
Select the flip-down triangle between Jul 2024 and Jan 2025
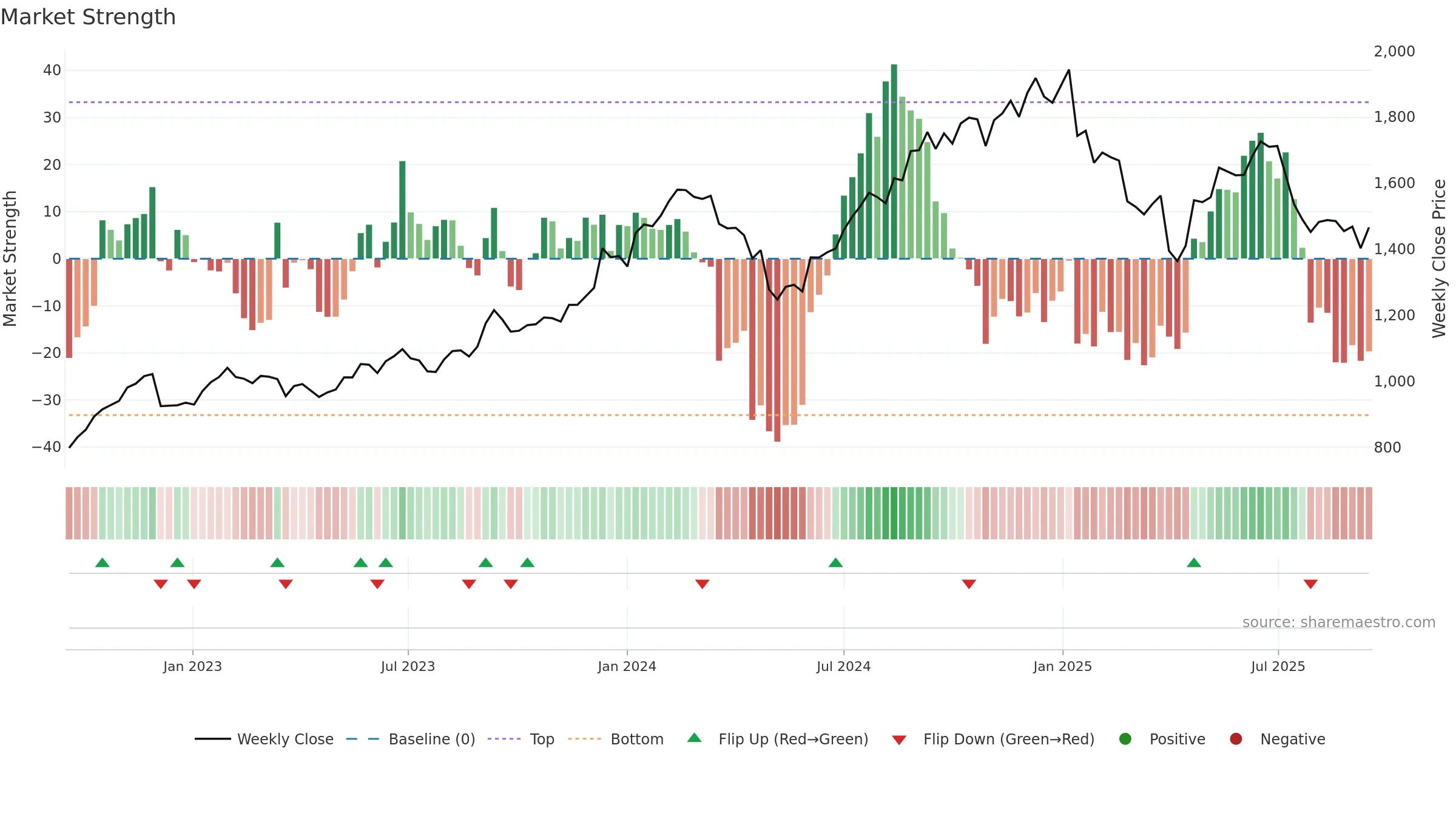tap(969, 584)
